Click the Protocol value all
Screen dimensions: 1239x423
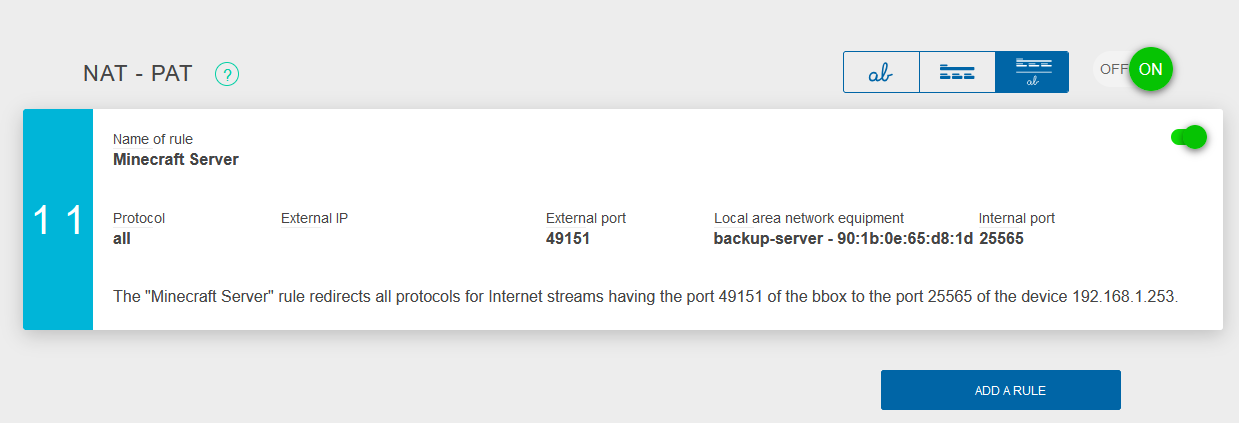coord(122,239)
